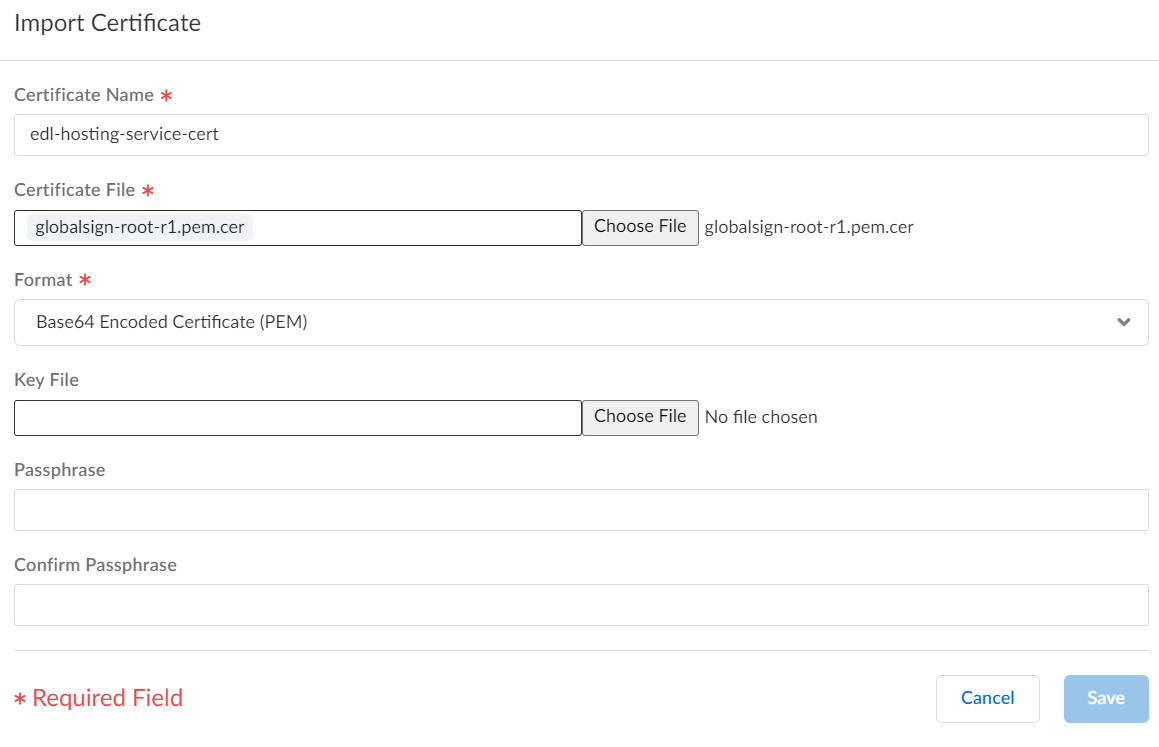Click the Certificate File label

[74, 190]
